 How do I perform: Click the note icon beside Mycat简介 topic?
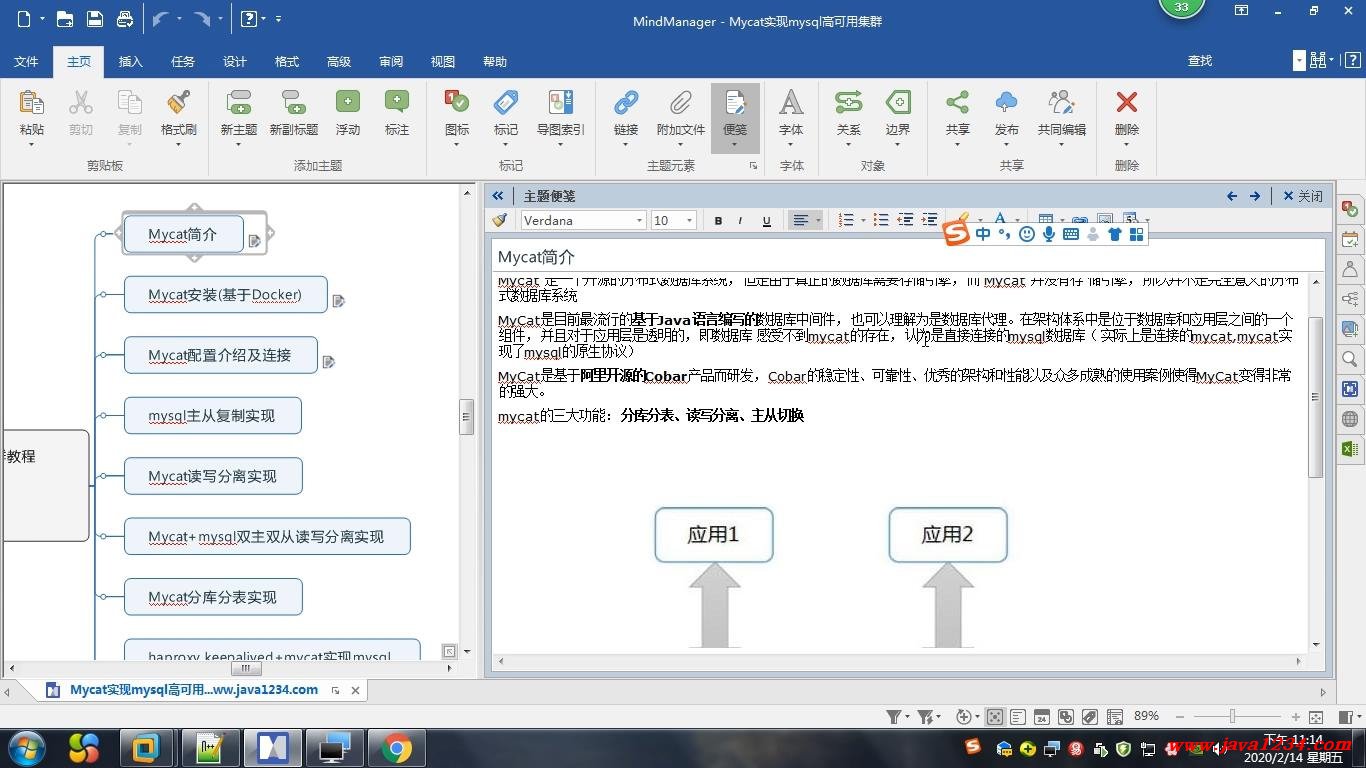pos(255,240)
